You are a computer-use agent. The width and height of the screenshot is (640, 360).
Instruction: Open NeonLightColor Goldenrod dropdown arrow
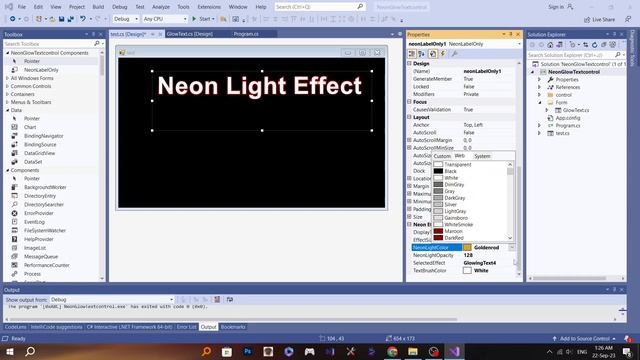pos(511,247)
